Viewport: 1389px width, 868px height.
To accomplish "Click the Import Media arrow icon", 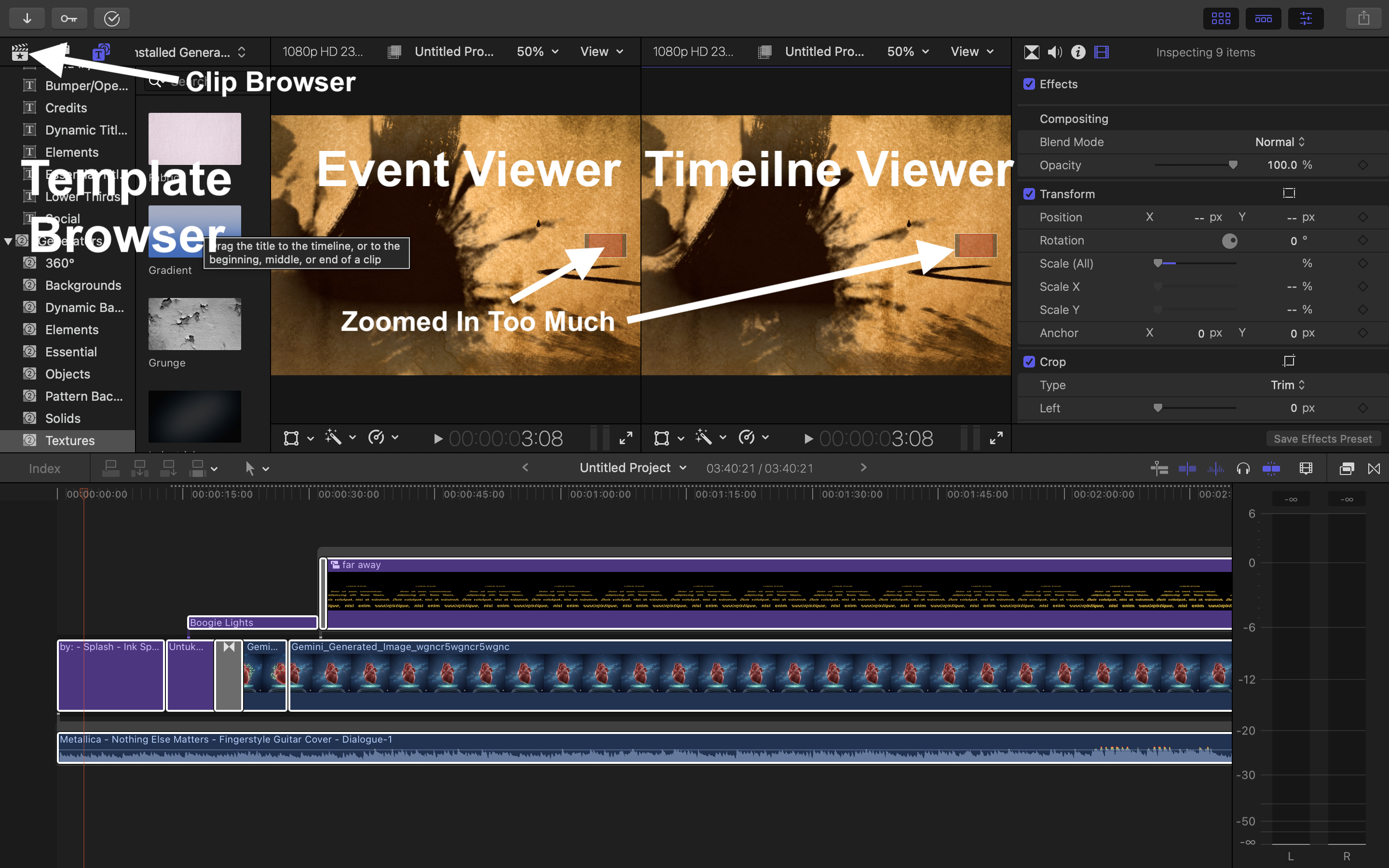I will point(27,18).
